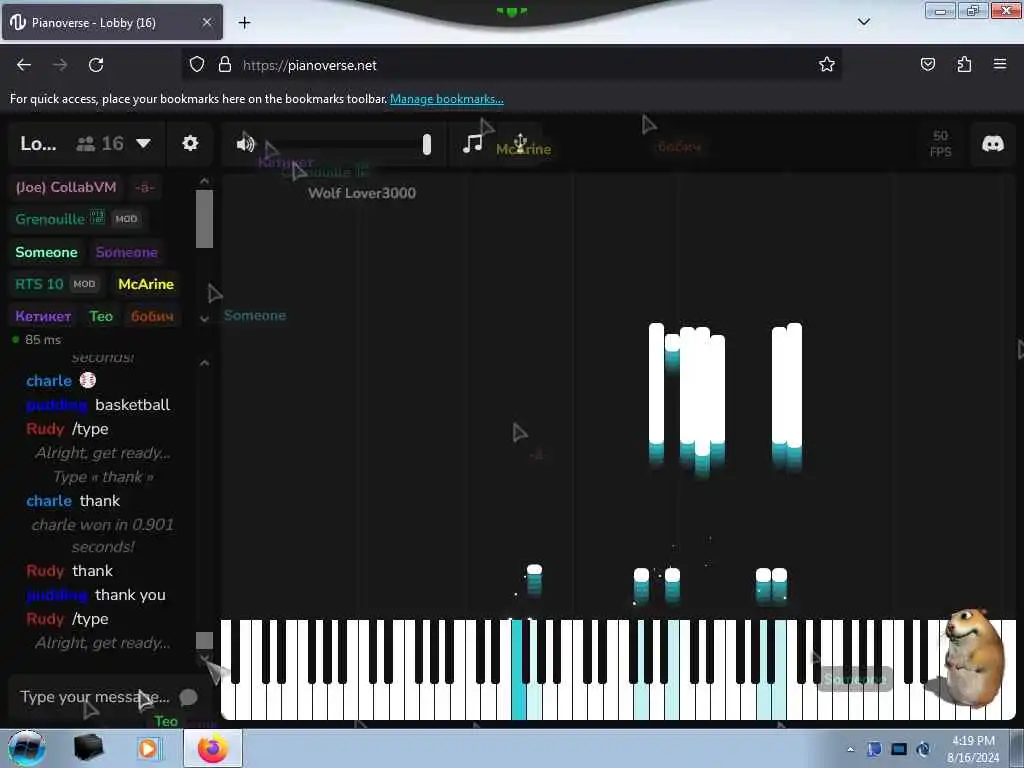Click 'Type « thank »' system message

(x=103, y=477)
